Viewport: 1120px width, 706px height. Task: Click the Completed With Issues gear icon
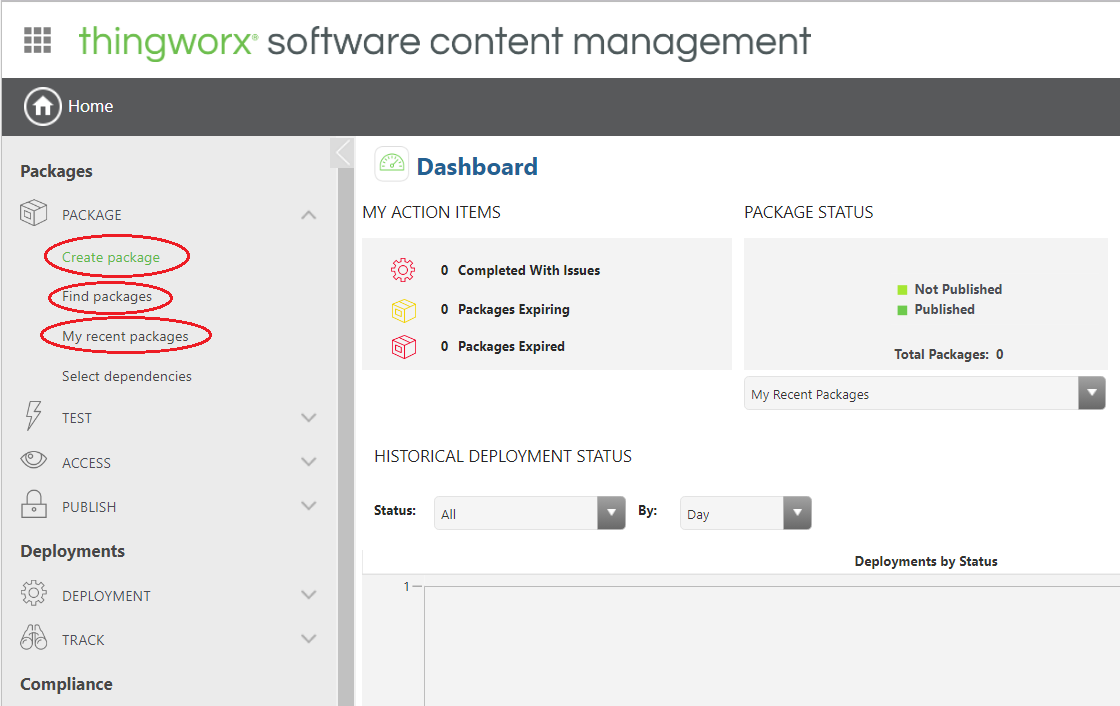tap(402, 269)
